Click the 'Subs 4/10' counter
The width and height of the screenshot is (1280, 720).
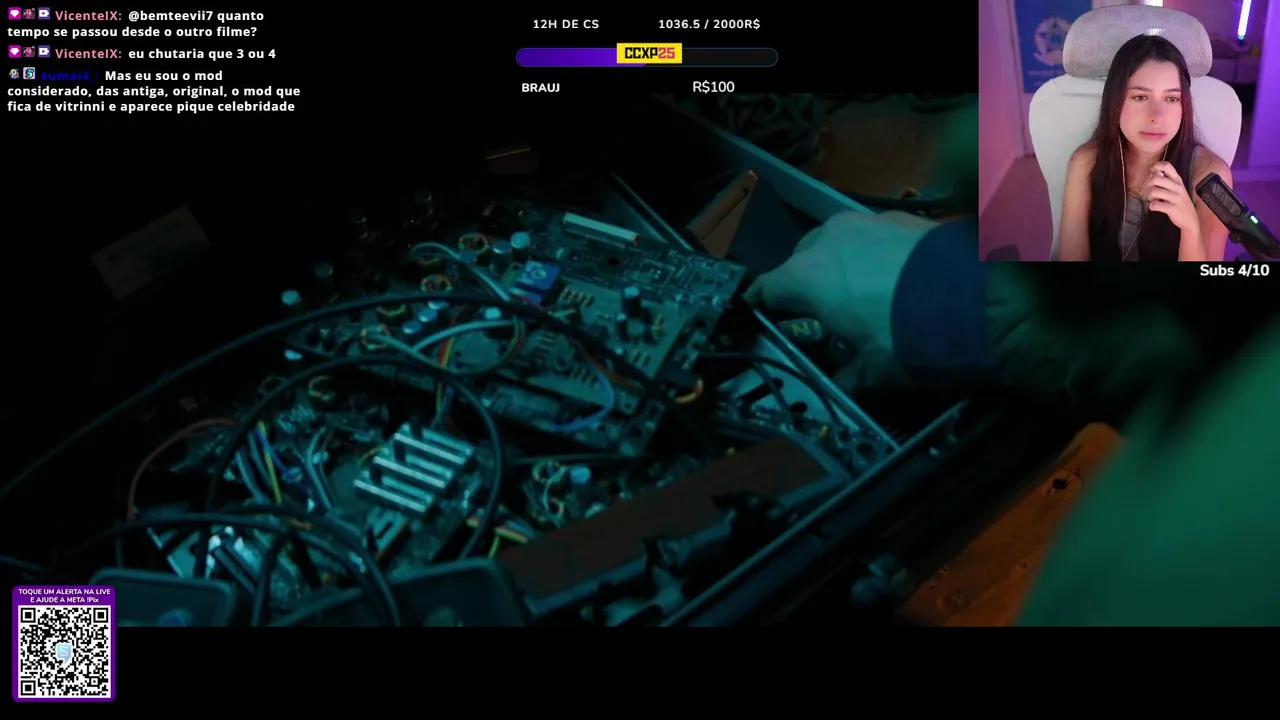pyautogui.click(x=1234, y=270)
